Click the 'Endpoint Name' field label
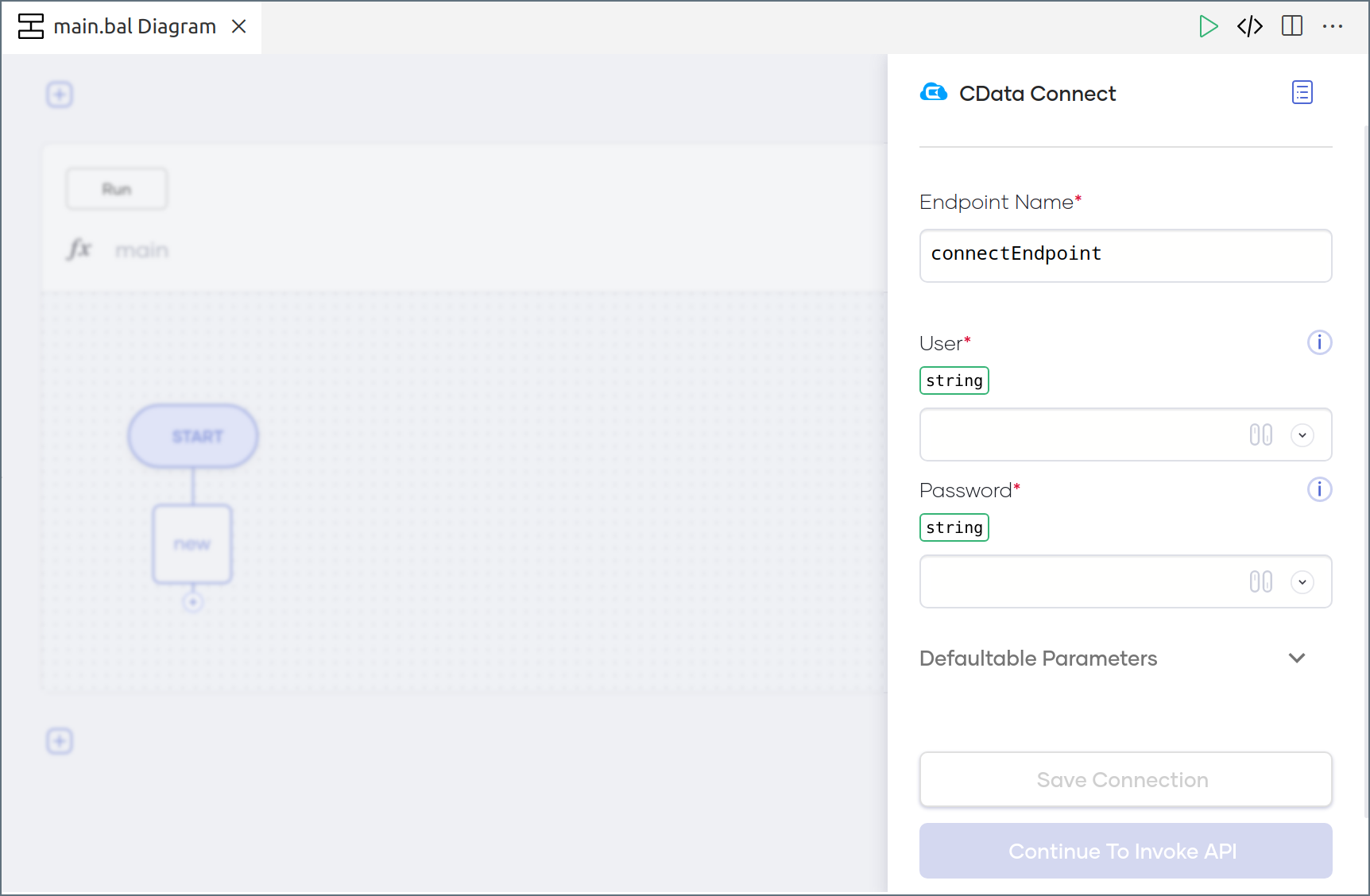The image size is (1370, 896). point(1000,202)
